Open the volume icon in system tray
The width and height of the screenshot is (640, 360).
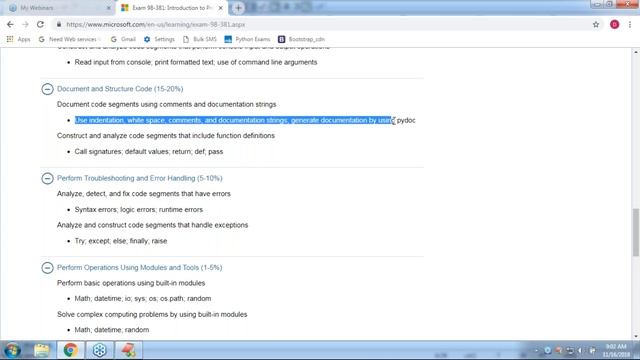tap(580, 351)
